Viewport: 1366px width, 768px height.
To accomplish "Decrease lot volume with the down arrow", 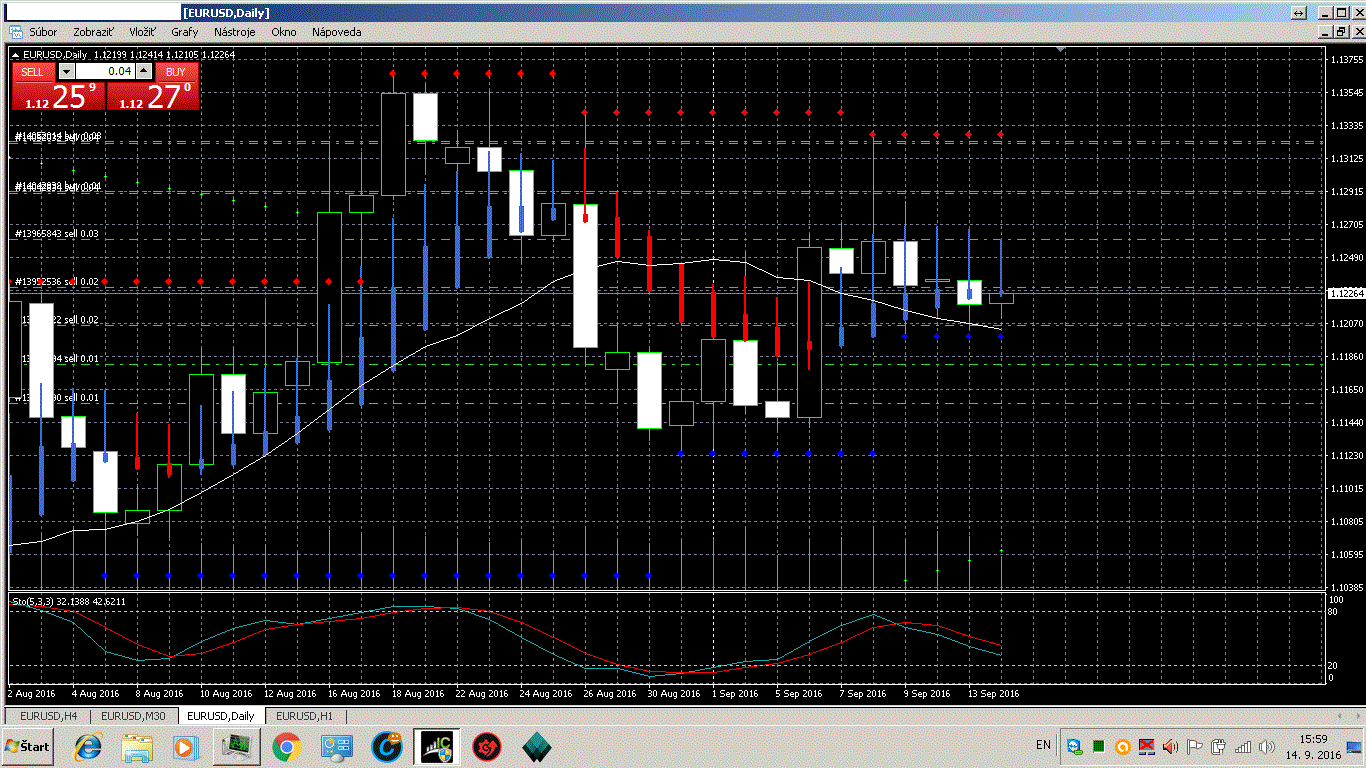I will coord(67,71).
